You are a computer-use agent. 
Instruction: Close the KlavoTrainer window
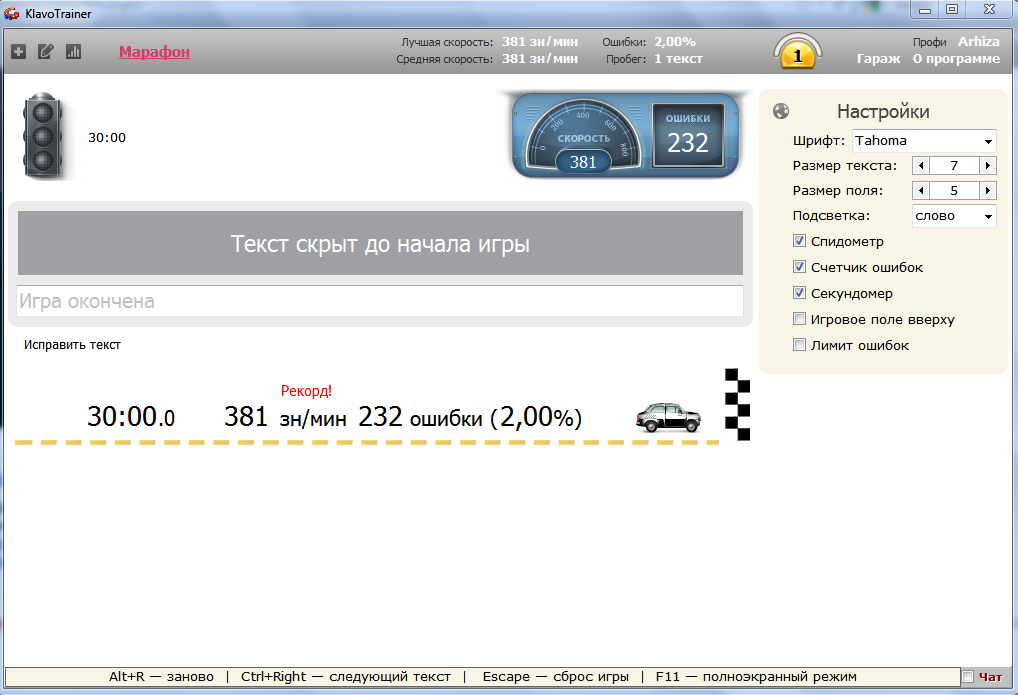(989, 10)
